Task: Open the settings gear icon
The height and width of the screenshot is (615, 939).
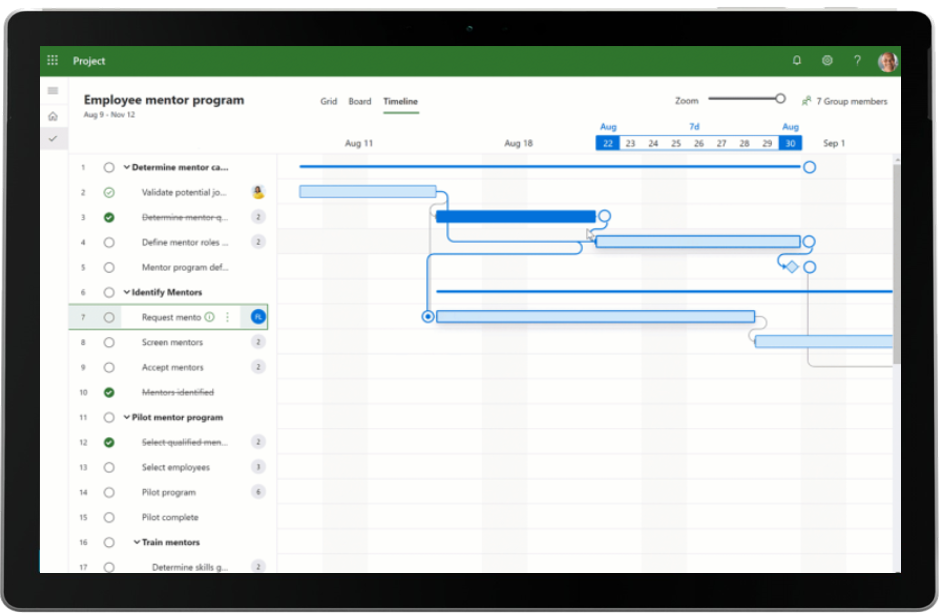Action: click(827, 61)
